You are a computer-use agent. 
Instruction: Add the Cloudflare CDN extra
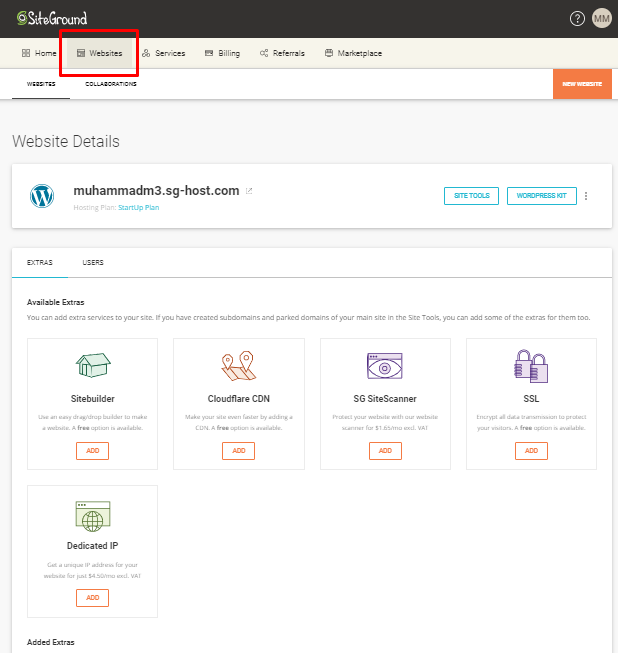239,451
